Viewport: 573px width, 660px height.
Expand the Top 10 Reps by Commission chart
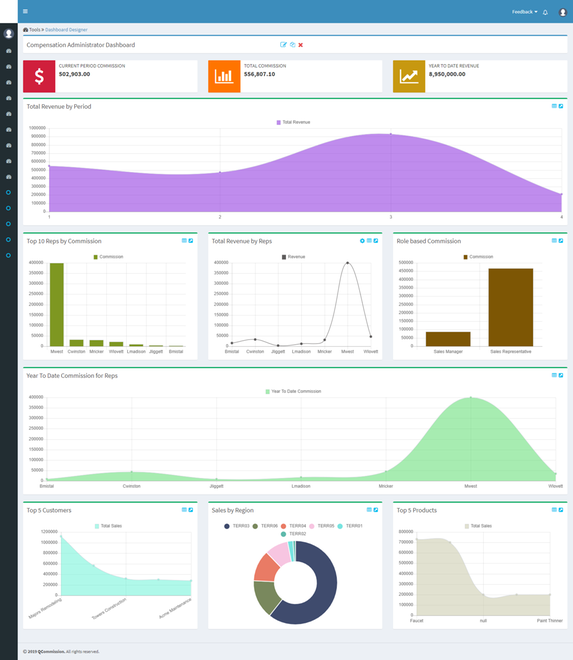coord(191,241)
